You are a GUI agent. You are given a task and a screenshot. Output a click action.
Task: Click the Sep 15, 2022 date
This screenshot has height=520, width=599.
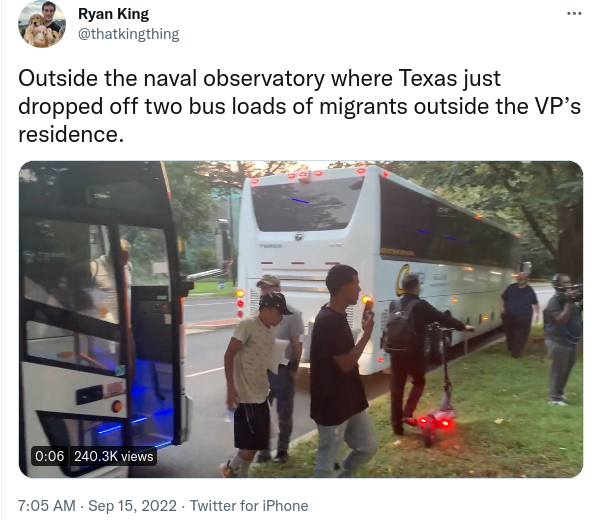click(133, 506)
